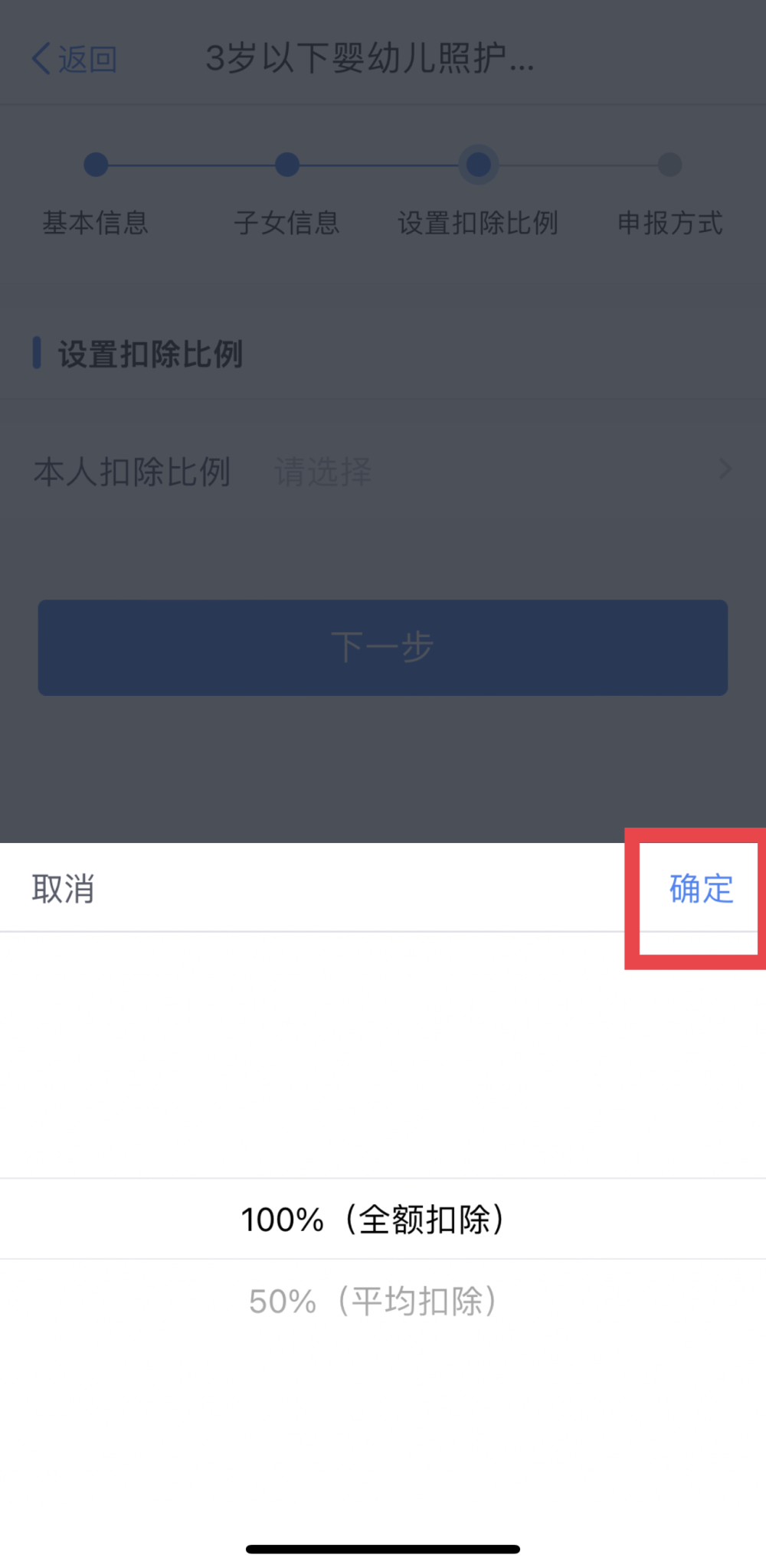Click the 请选择 placeholder field
766x1568 pixels.
pyautogui.click(x=322, y=472)
